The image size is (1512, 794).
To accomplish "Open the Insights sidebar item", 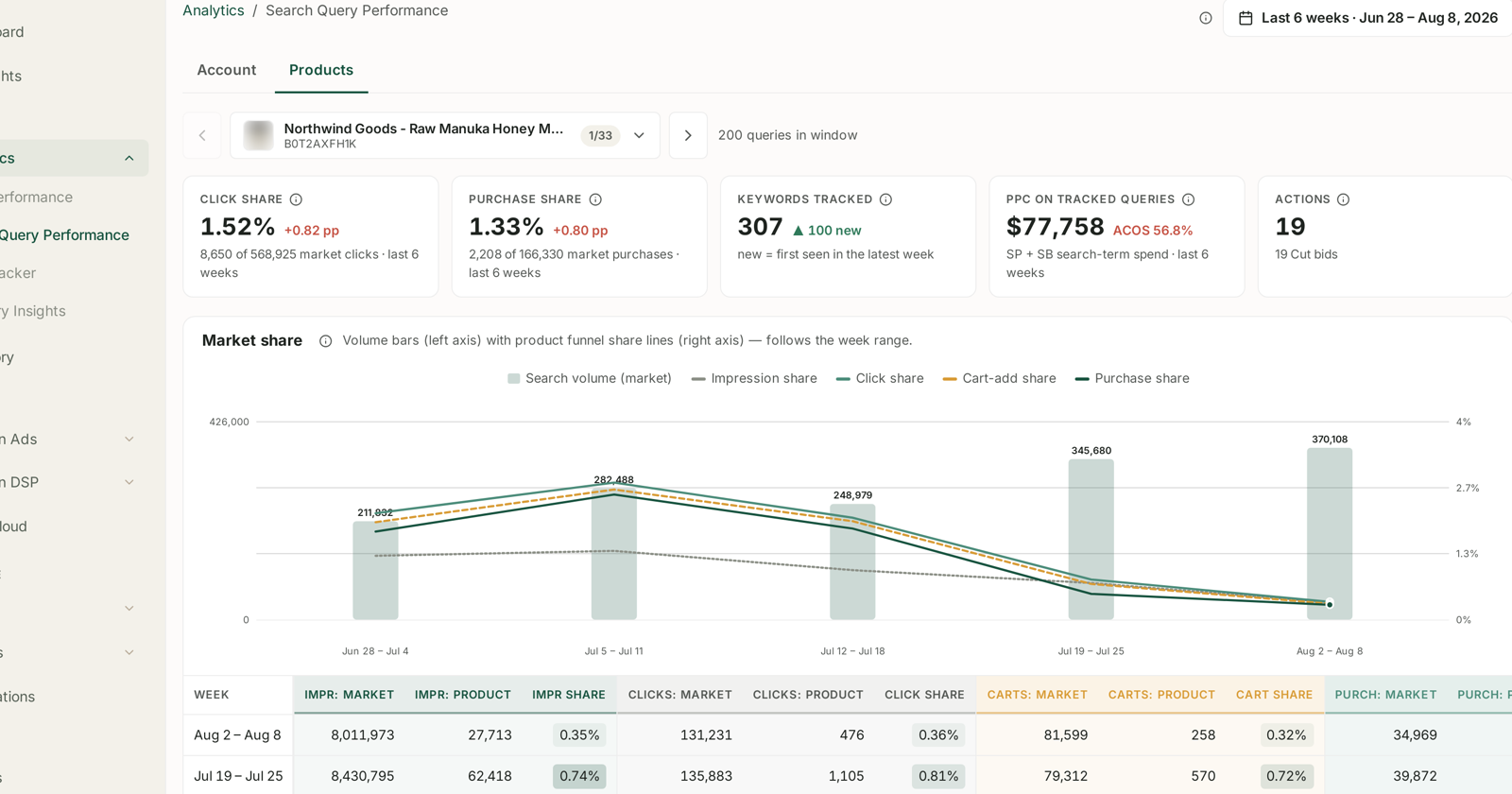I will [33, 311].
